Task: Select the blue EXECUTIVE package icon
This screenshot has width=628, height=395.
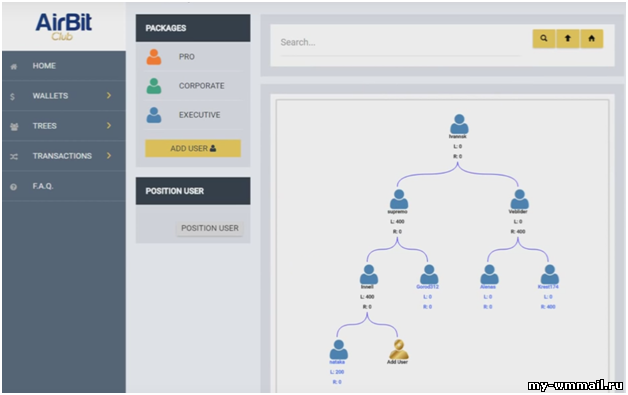Action: click(154, 115)
